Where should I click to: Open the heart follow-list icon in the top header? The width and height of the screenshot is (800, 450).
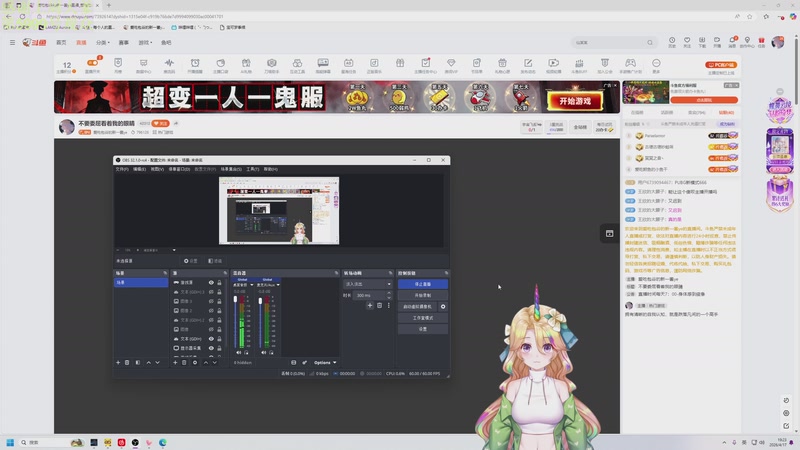coord(687,40)
